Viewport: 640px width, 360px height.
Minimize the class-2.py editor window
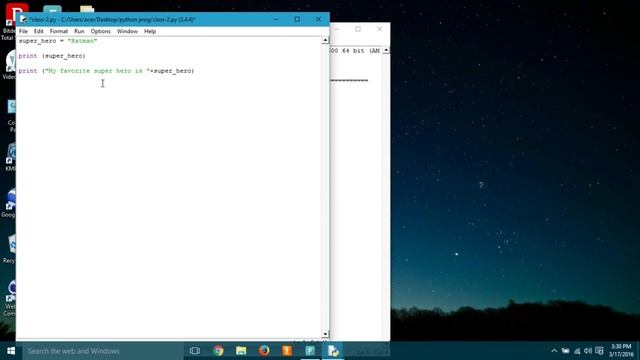tap(276, 19)
